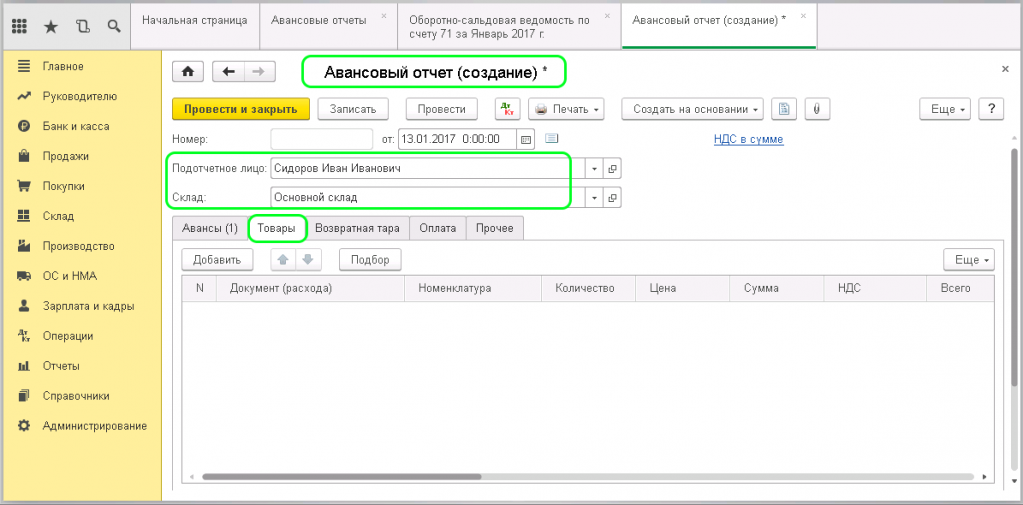Go back with the left arrow
The width and height of the screenshot is (1023, 505).
pos(229,71)
